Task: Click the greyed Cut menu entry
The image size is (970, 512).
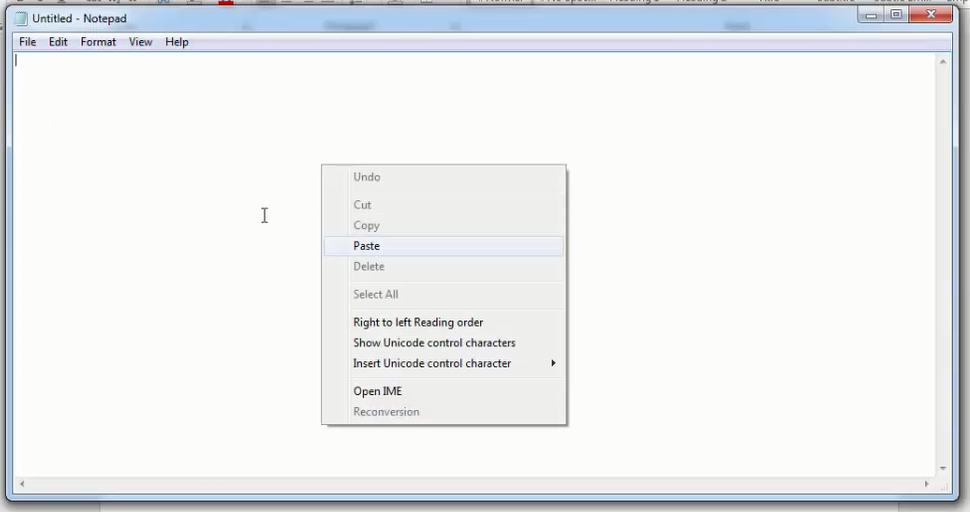Action: tap(444, 205)
